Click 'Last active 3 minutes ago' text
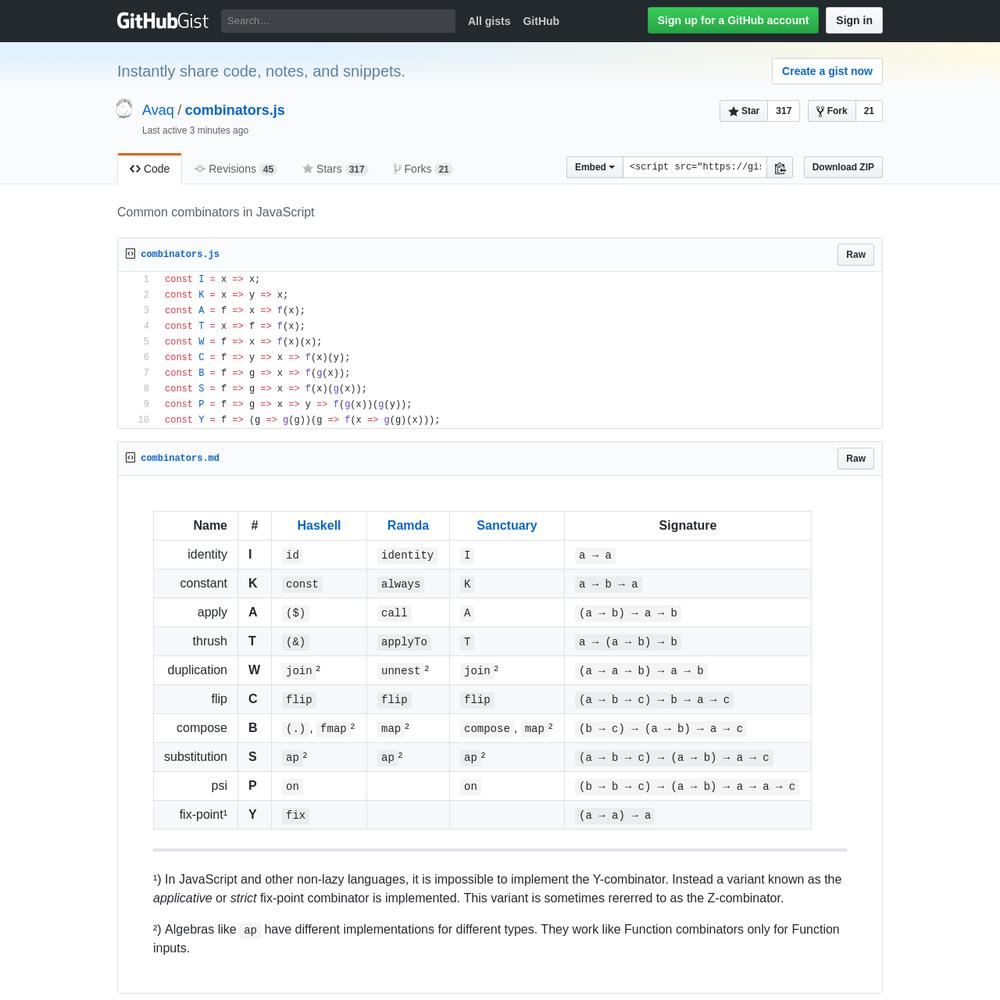 [195, 130]
